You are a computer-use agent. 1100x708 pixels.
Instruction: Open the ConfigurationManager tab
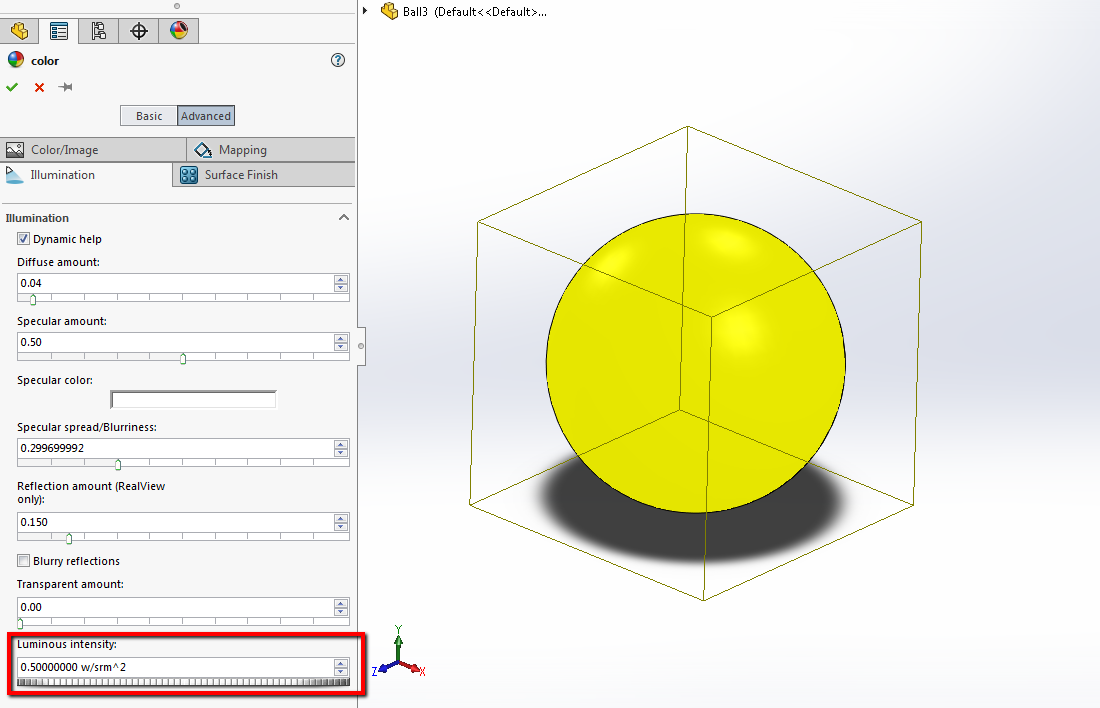[x=99, y=31]
